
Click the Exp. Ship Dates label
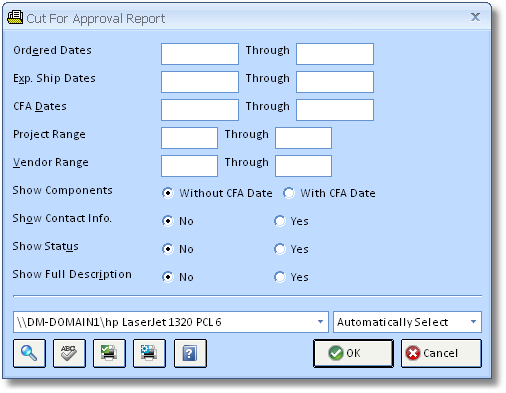pos(54,79)
